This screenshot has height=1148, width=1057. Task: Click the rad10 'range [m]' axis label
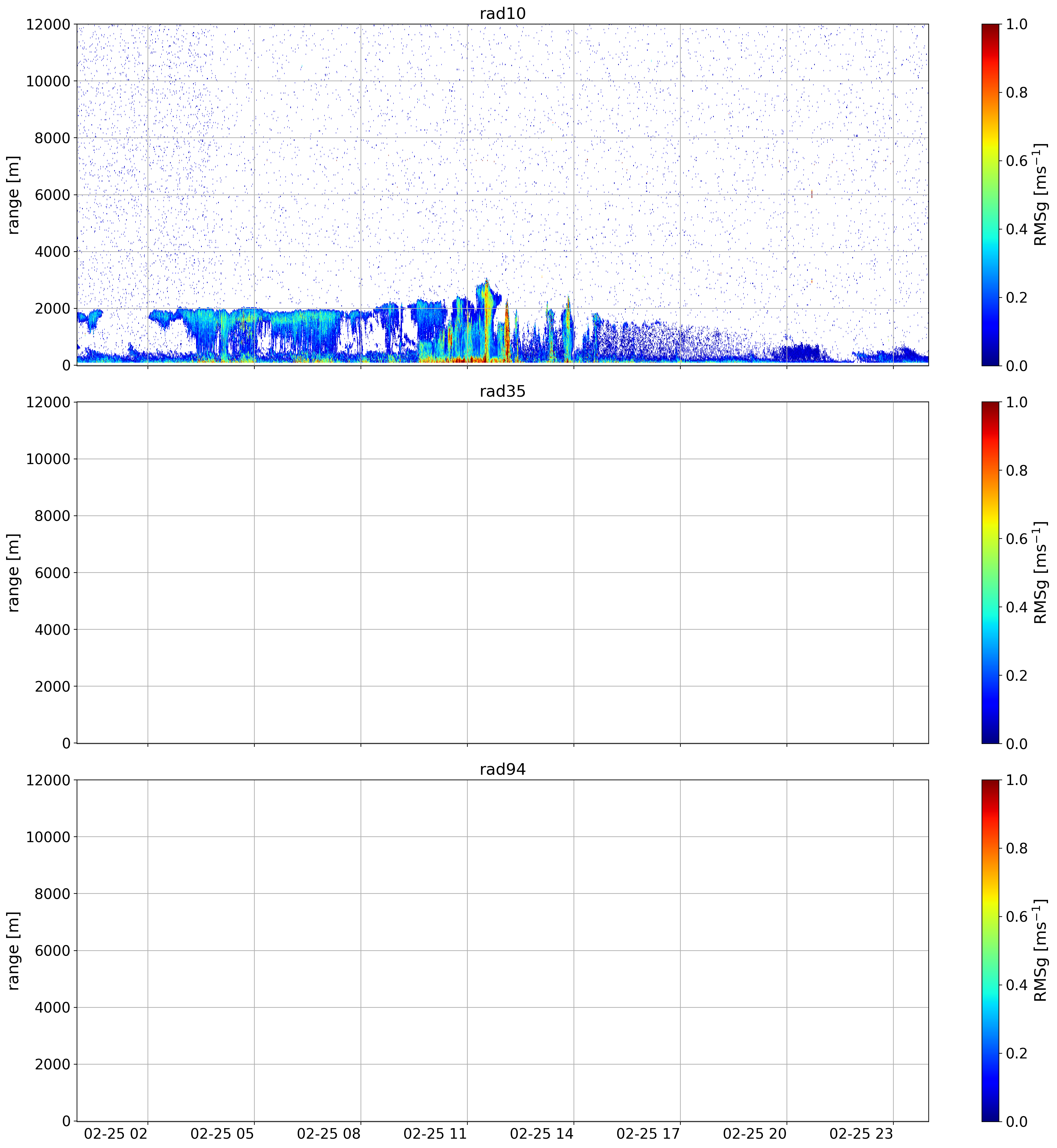tap(14, 194)
